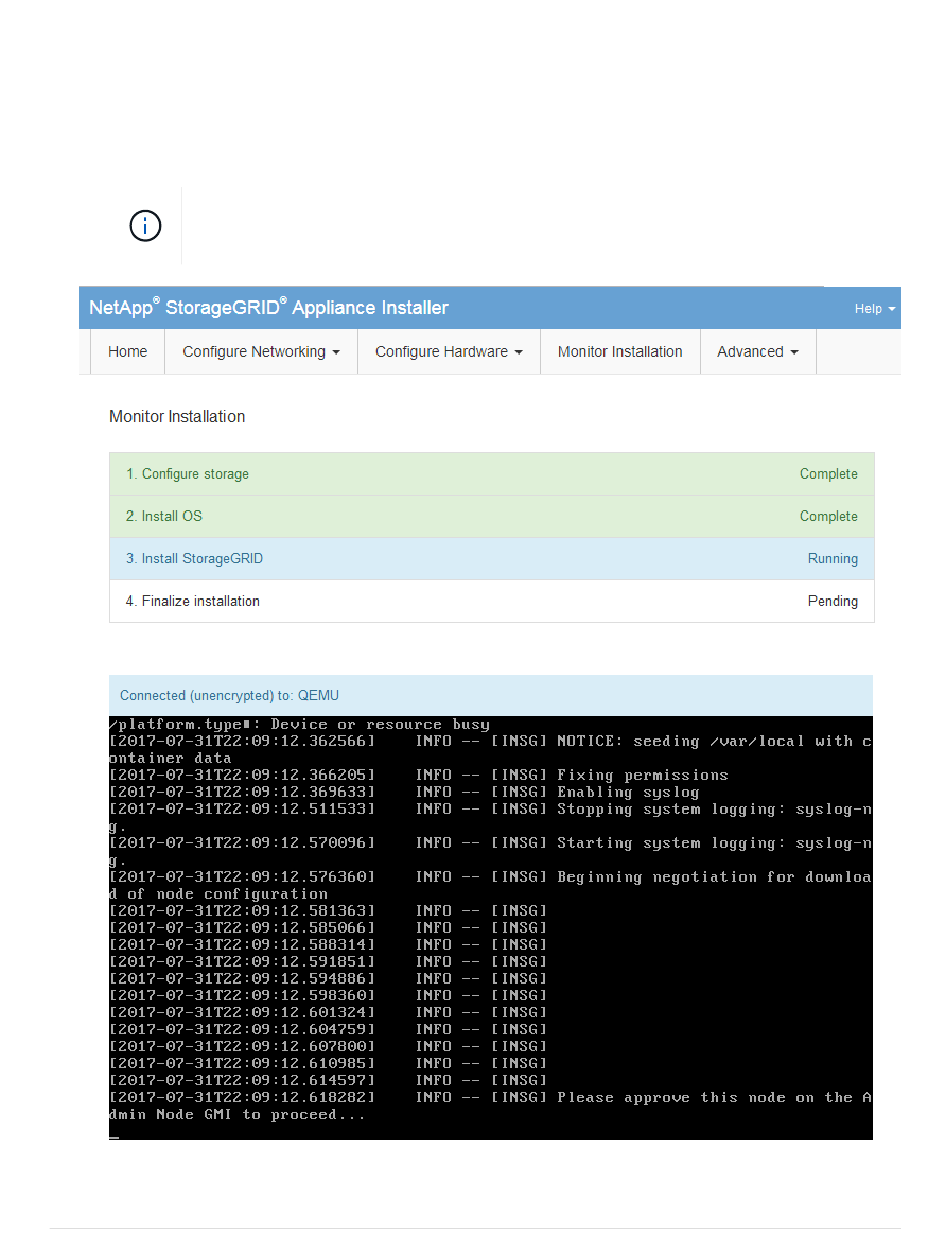Click the Running status for Install StorageGRID
This screenshot has width=950, height=1248.
(x=833, y=559)
